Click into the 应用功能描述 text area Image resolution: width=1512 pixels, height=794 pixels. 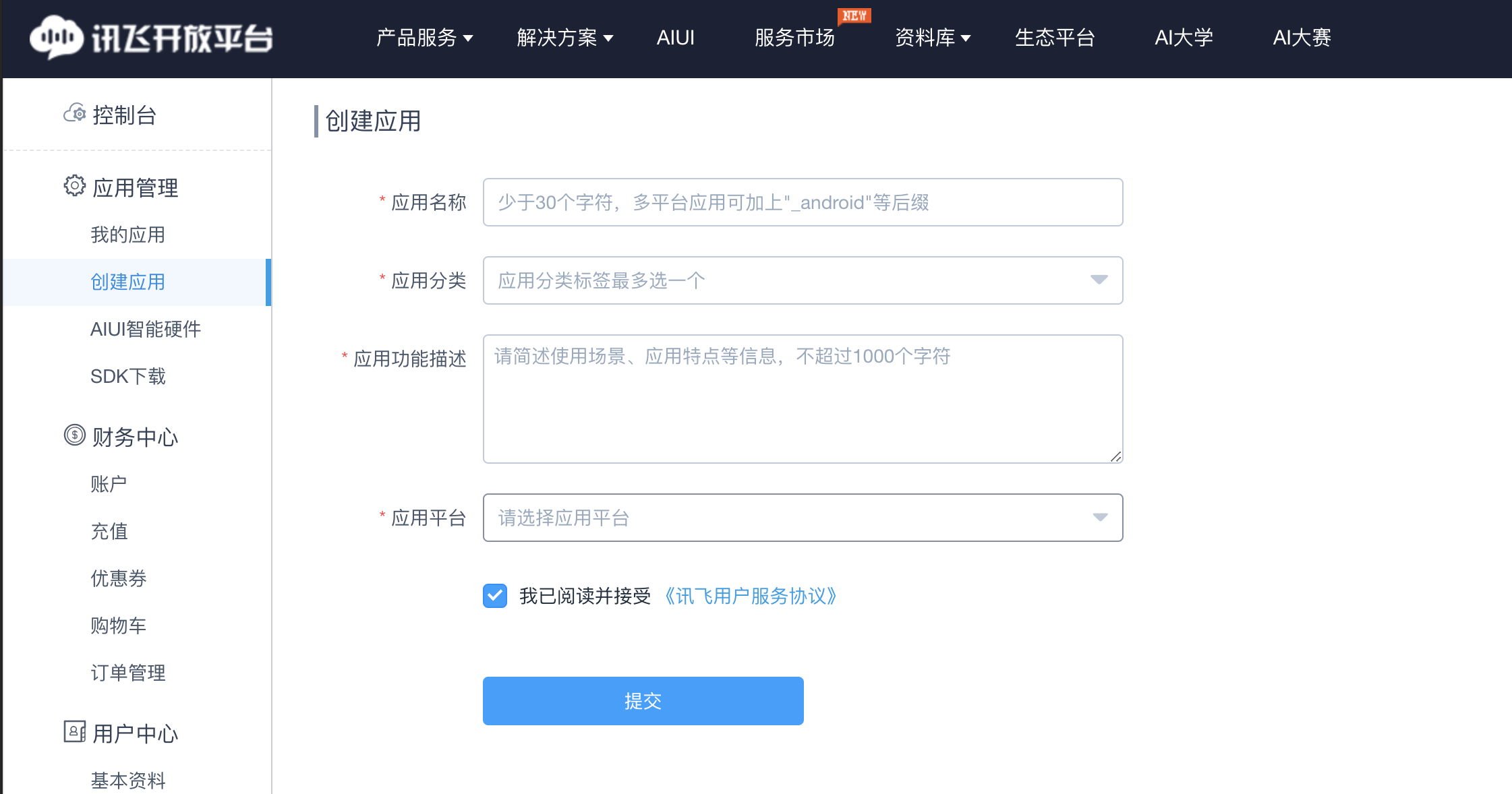[803, 399]
